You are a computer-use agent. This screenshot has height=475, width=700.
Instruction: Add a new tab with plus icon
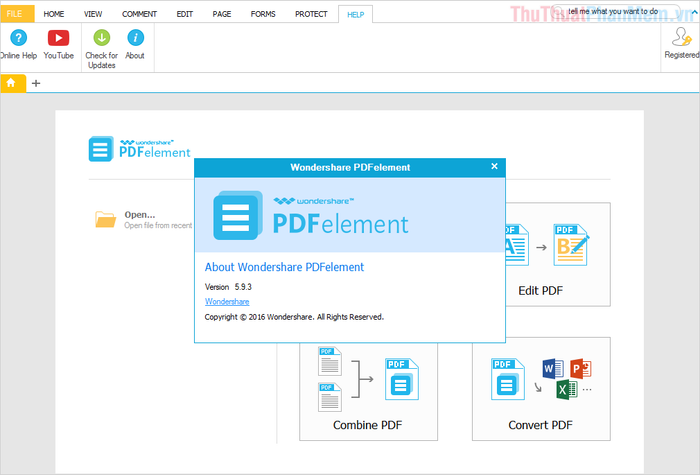coord(36,83)
